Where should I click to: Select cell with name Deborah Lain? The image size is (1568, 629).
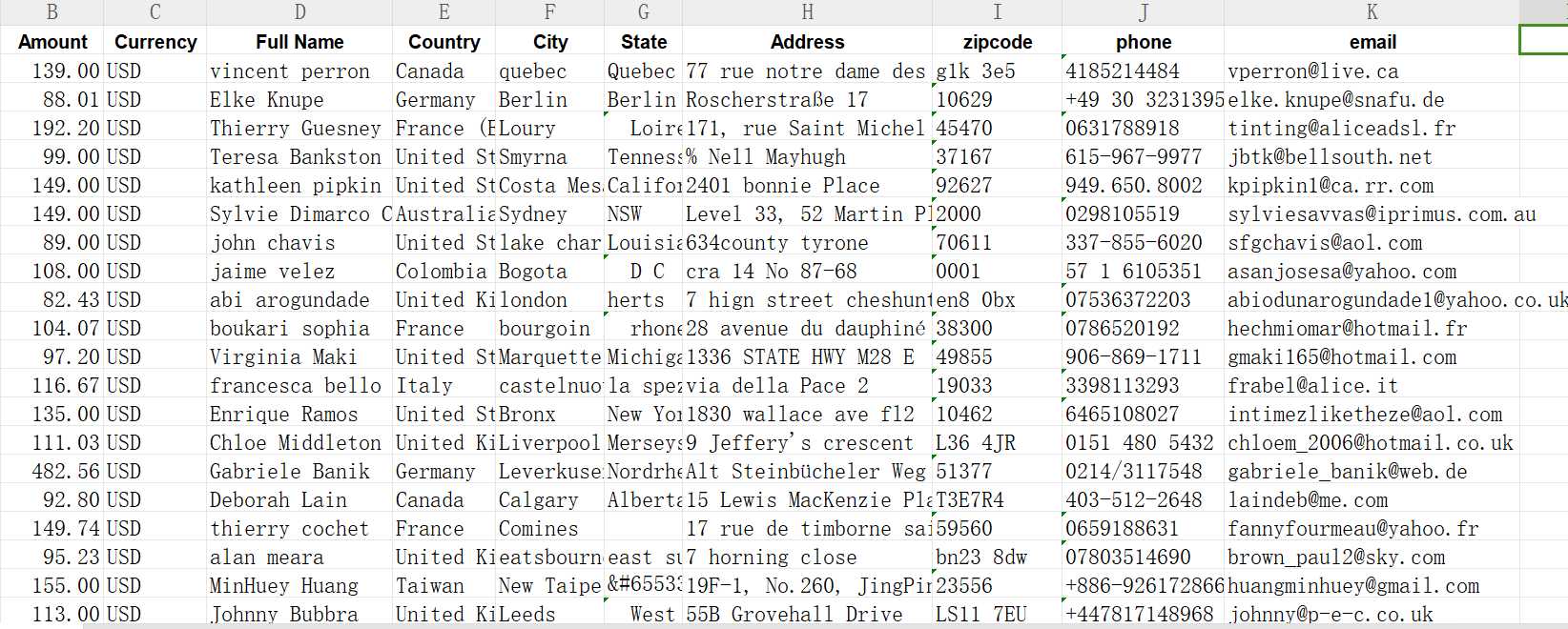(x=299, y=499)
